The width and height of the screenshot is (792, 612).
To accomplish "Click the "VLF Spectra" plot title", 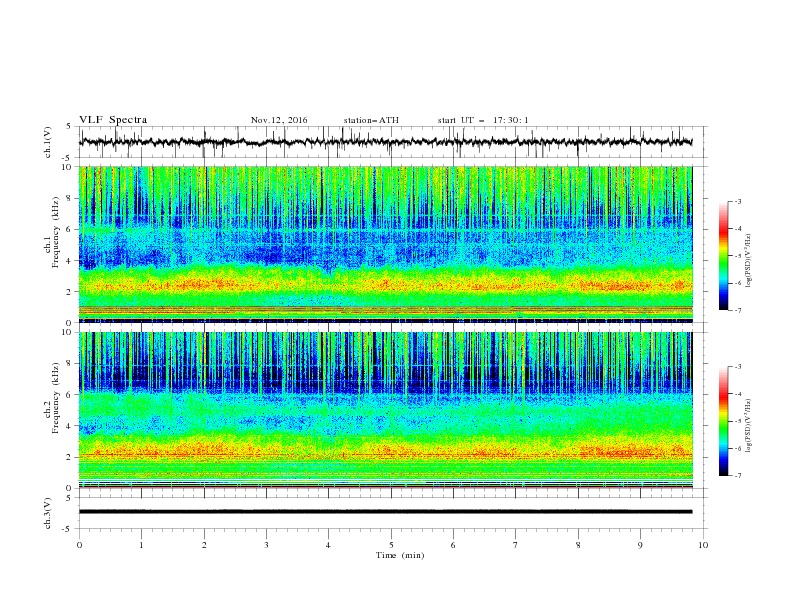I will pos(113,120).
